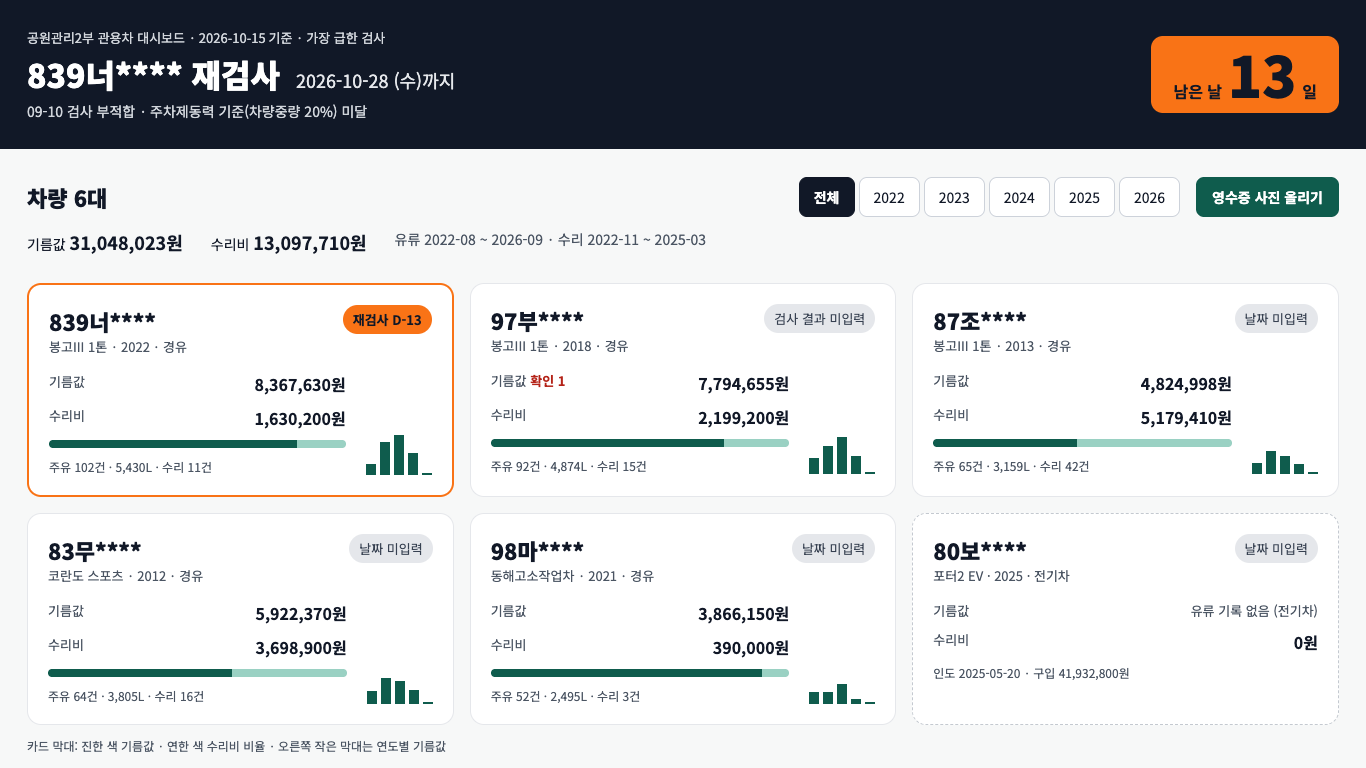
Task: Open the 839너**** vehicle card title
Action: pos(102,322)
